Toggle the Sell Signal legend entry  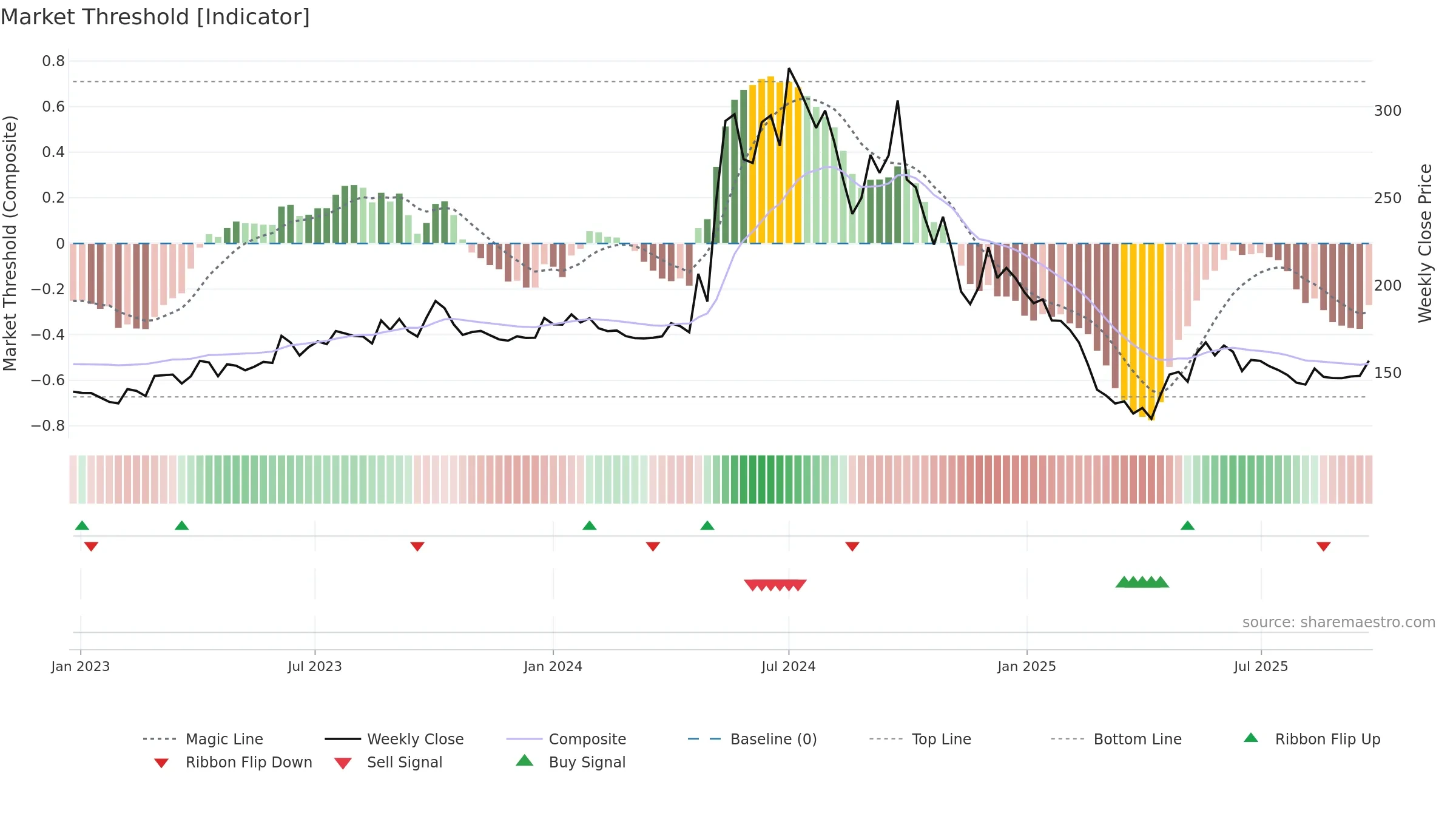pos(388,762)
